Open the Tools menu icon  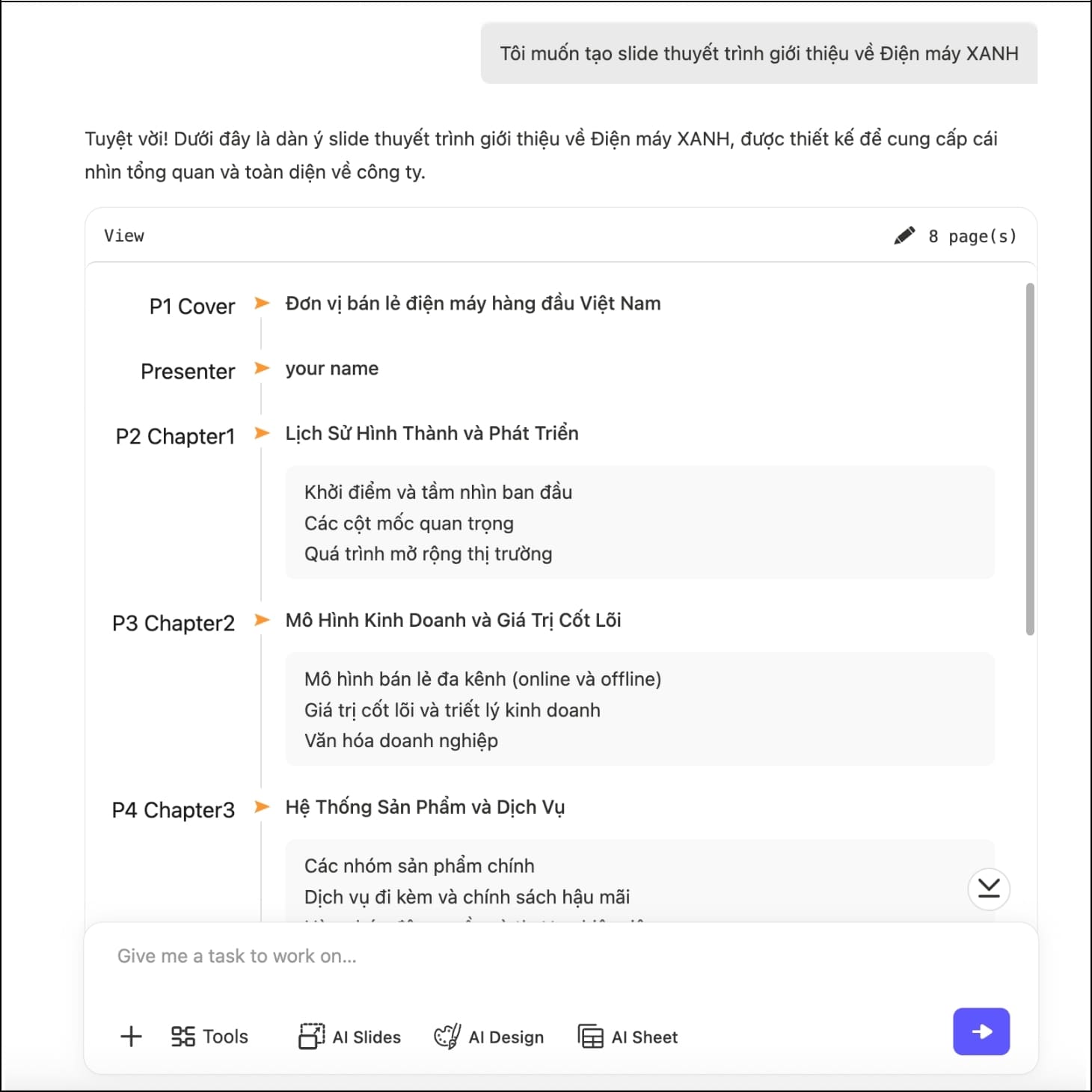click(x=183, y=1037)
